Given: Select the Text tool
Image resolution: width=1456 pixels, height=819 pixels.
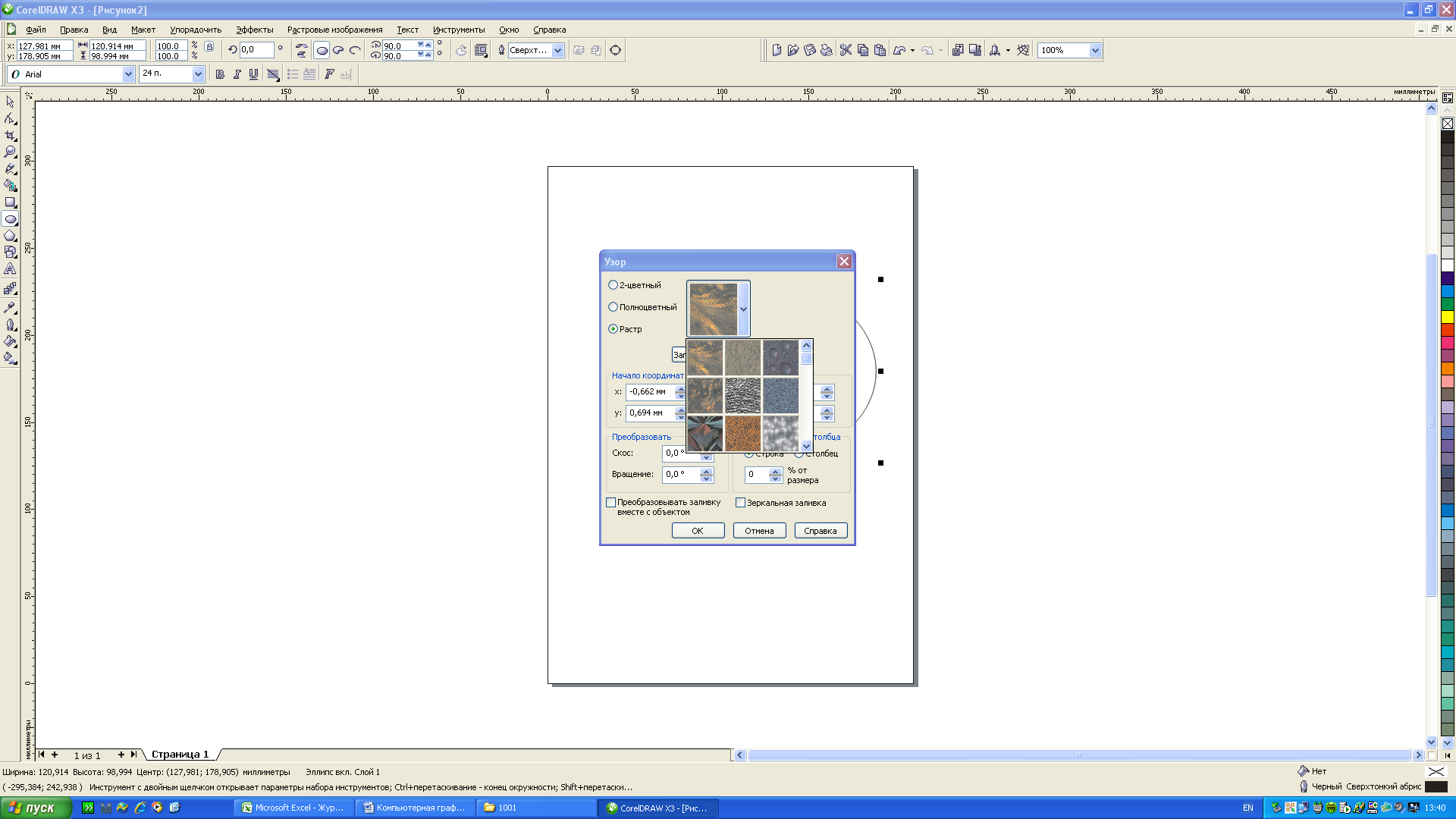Looking at the screenshot, I should 10,269.
